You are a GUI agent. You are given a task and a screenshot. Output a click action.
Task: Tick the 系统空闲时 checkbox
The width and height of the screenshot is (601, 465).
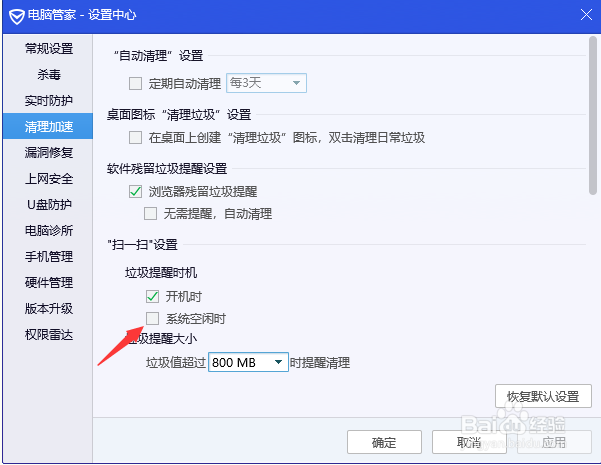pyautogui.click(x=153, y=318)
